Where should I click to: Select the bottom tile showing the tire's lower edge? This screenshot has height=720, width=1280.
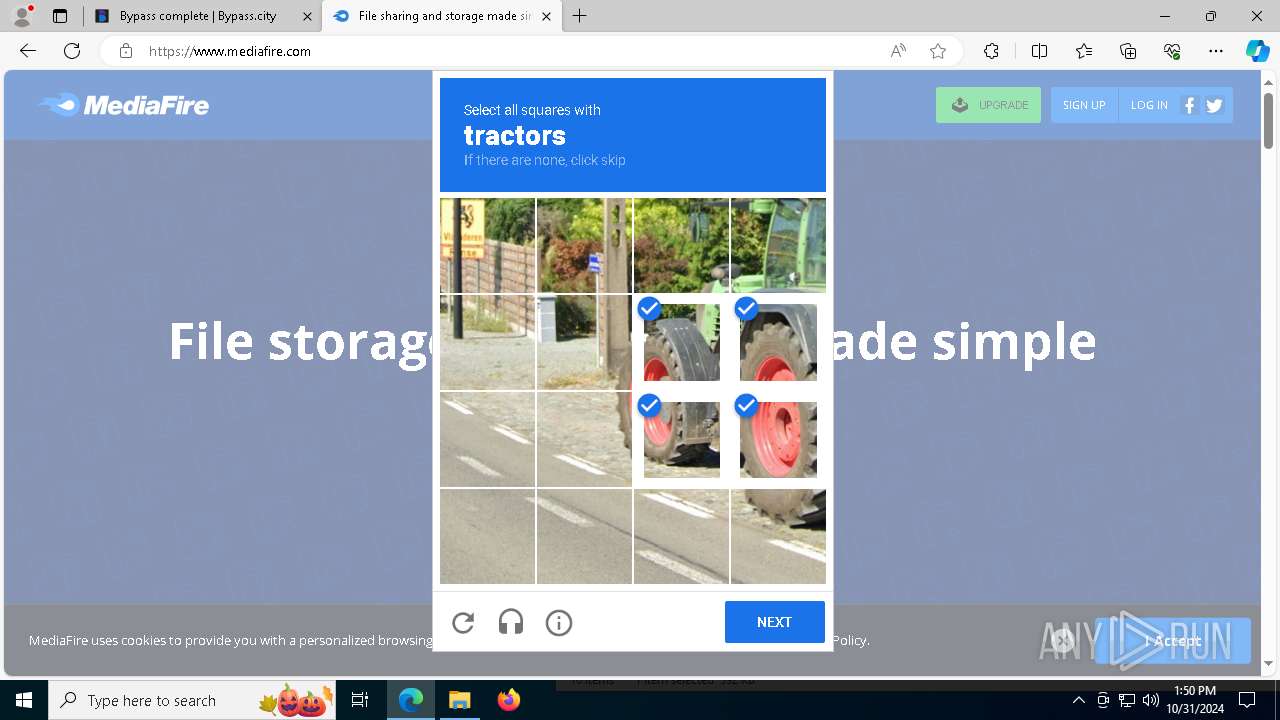pyautogui.click(x=778, y=536)
